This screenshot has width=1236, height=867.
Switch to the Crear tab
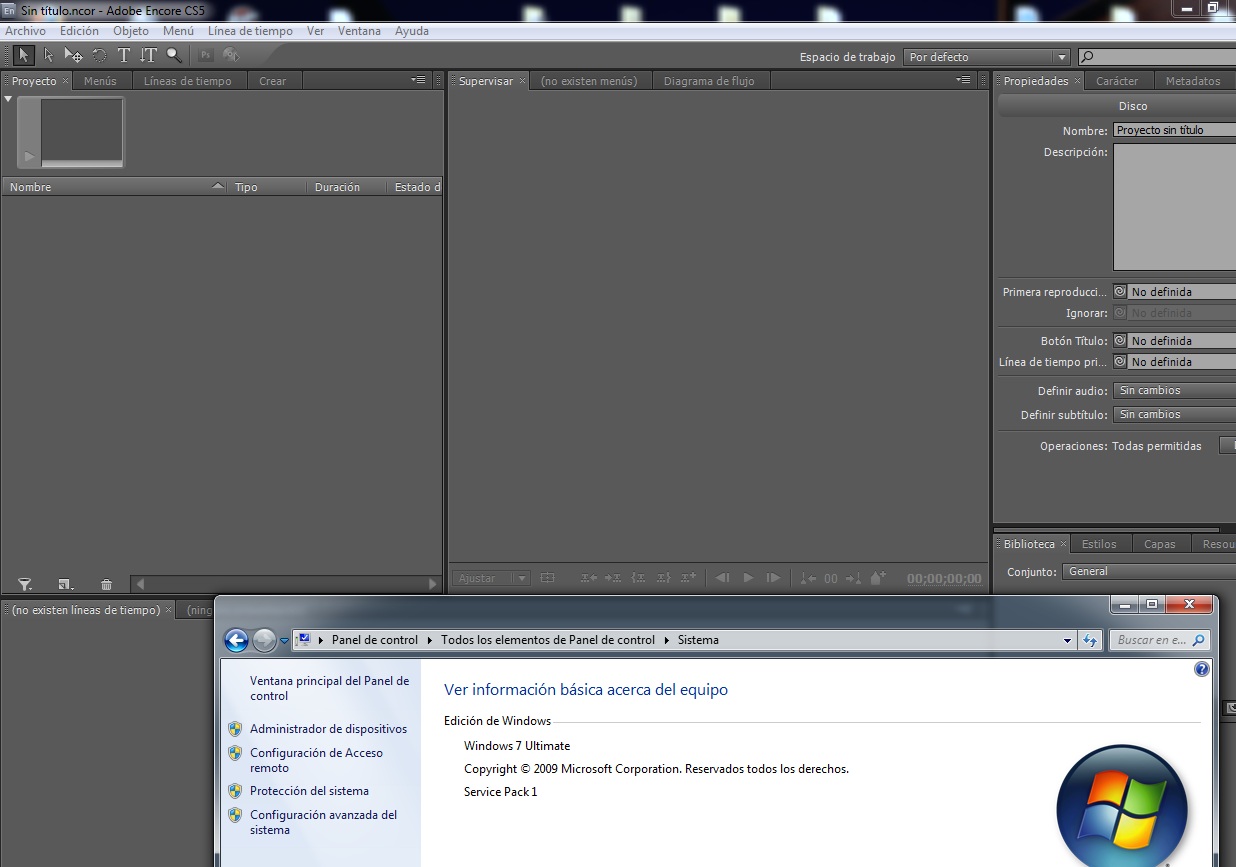(x=273, y=81)
